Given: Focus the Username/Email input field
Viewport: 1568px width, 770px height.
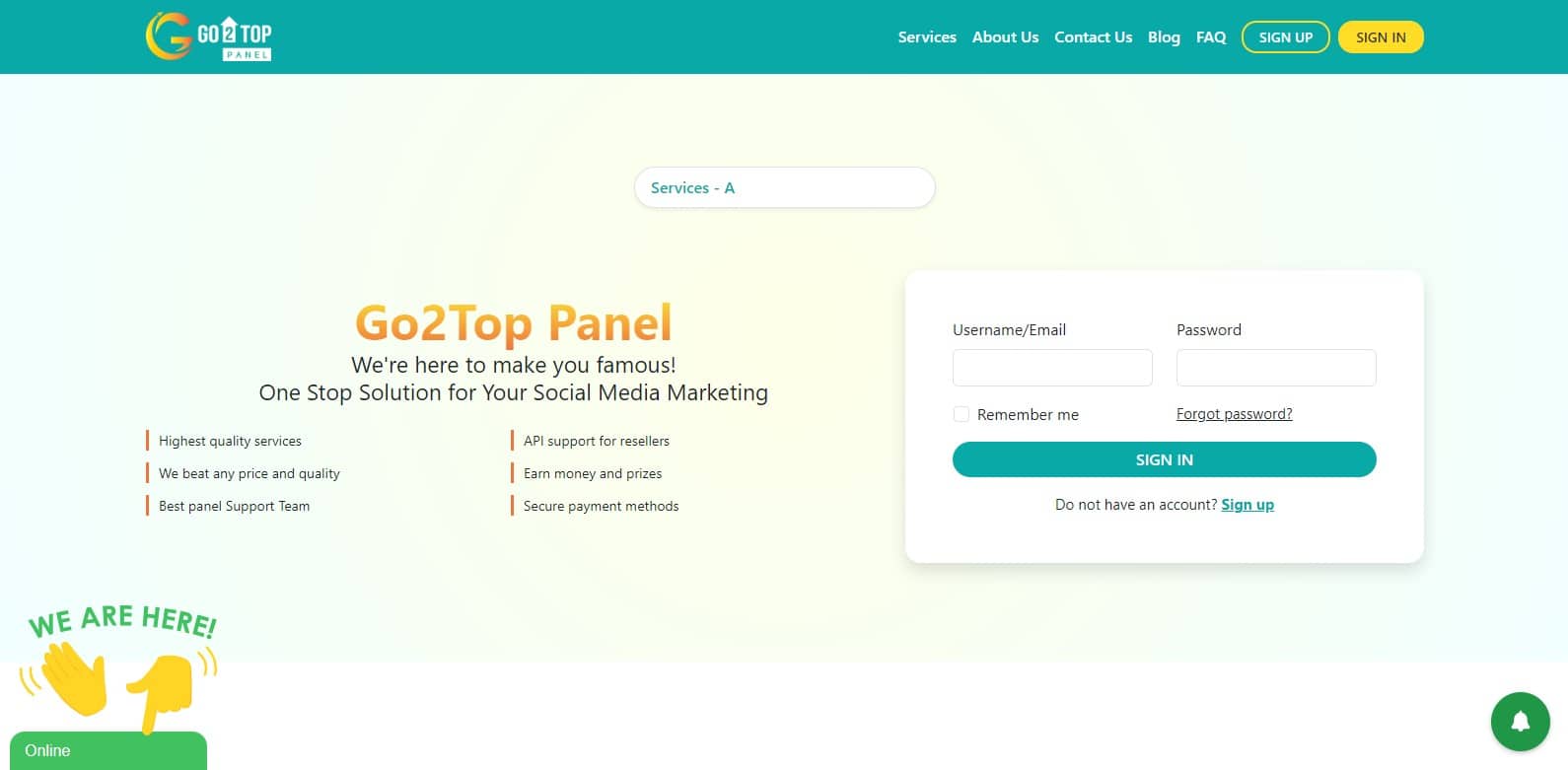Looking at the screenshot, I should pos(1052,368).
